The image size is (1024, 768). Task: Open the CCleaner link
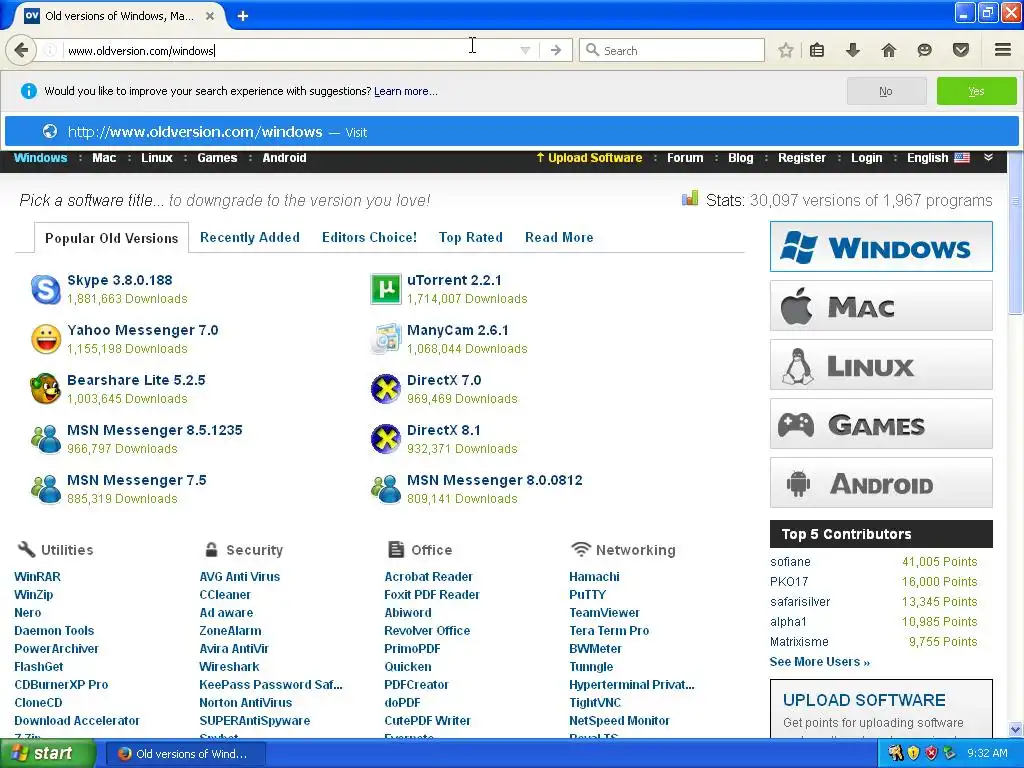225,595
